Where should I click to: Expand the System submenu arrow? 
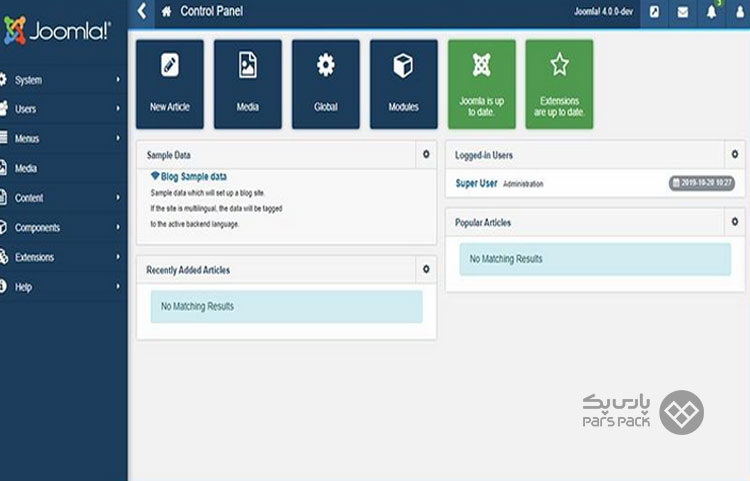coord(118,79)
